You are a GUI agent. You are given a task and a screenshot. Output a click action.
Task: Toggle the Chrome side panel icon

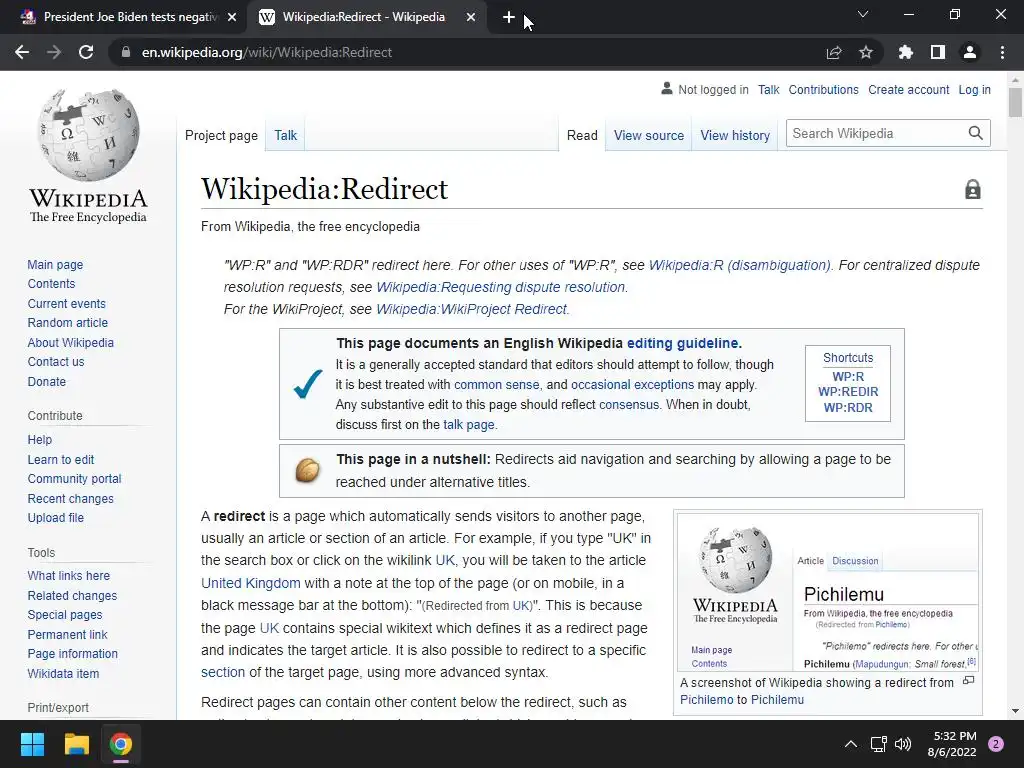pos(938,52)
